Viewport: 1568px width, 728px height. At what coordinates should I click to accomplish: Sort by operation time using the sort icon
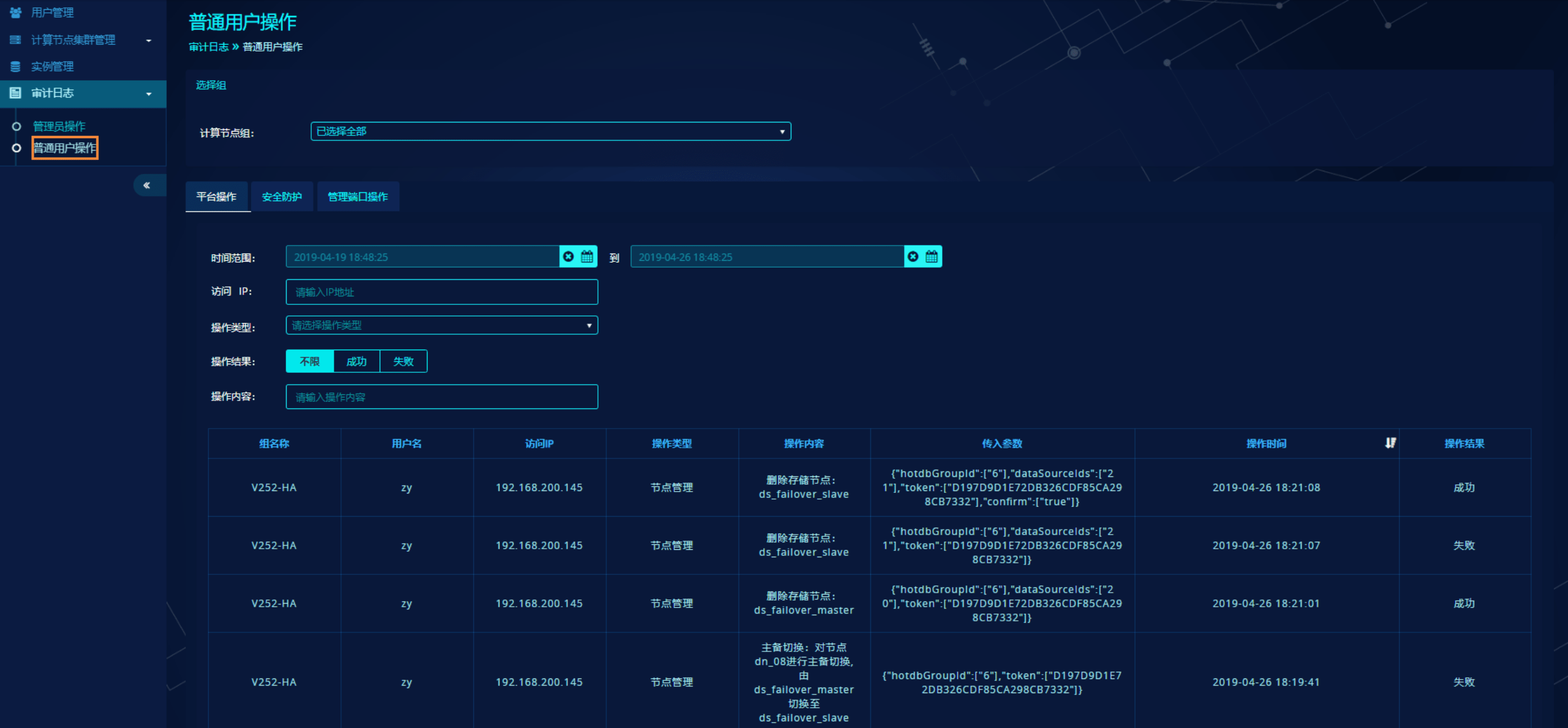click(1390, 443)
